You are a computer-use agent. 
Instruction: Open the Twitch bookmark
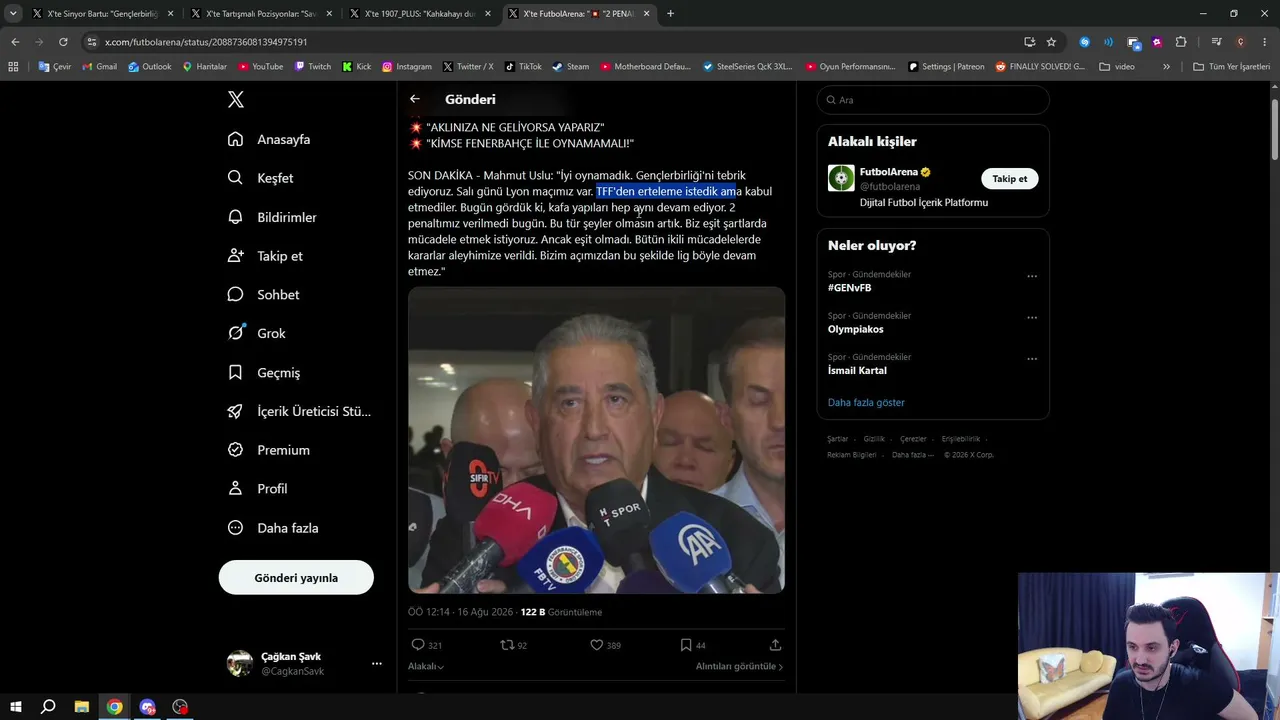312,67
